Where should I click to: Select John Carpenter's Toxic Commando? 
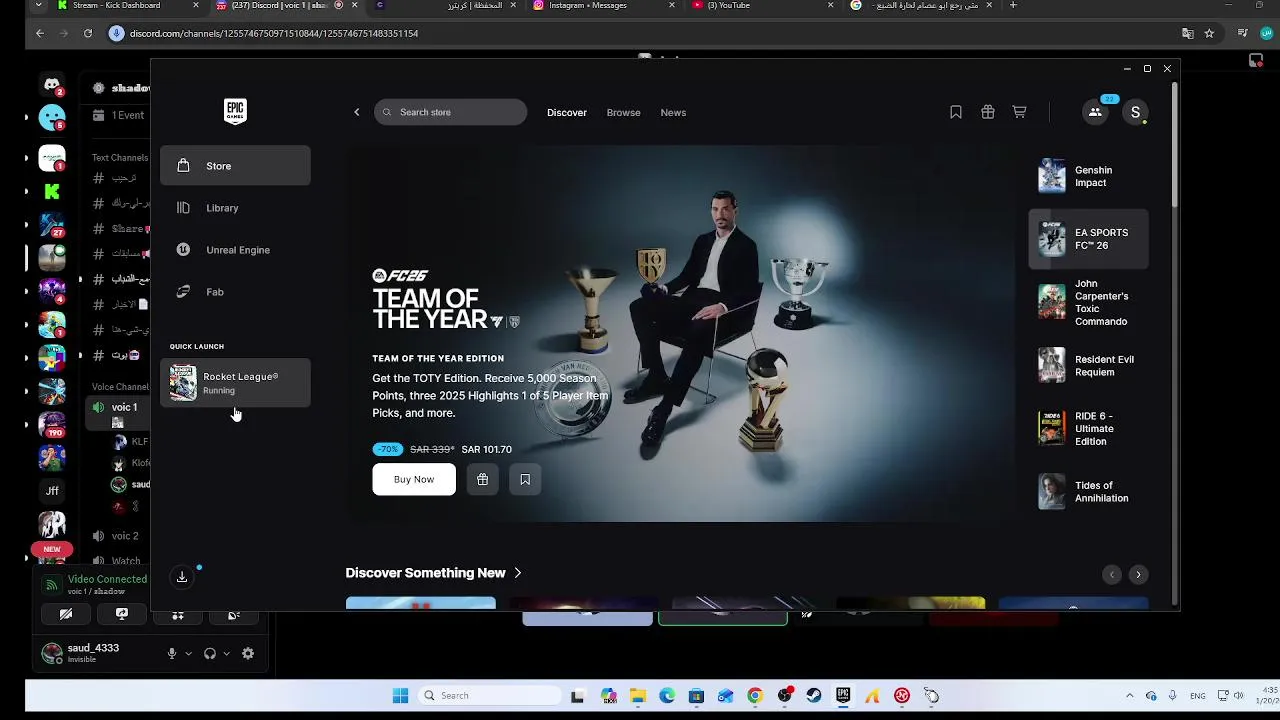click(1089, 302)
